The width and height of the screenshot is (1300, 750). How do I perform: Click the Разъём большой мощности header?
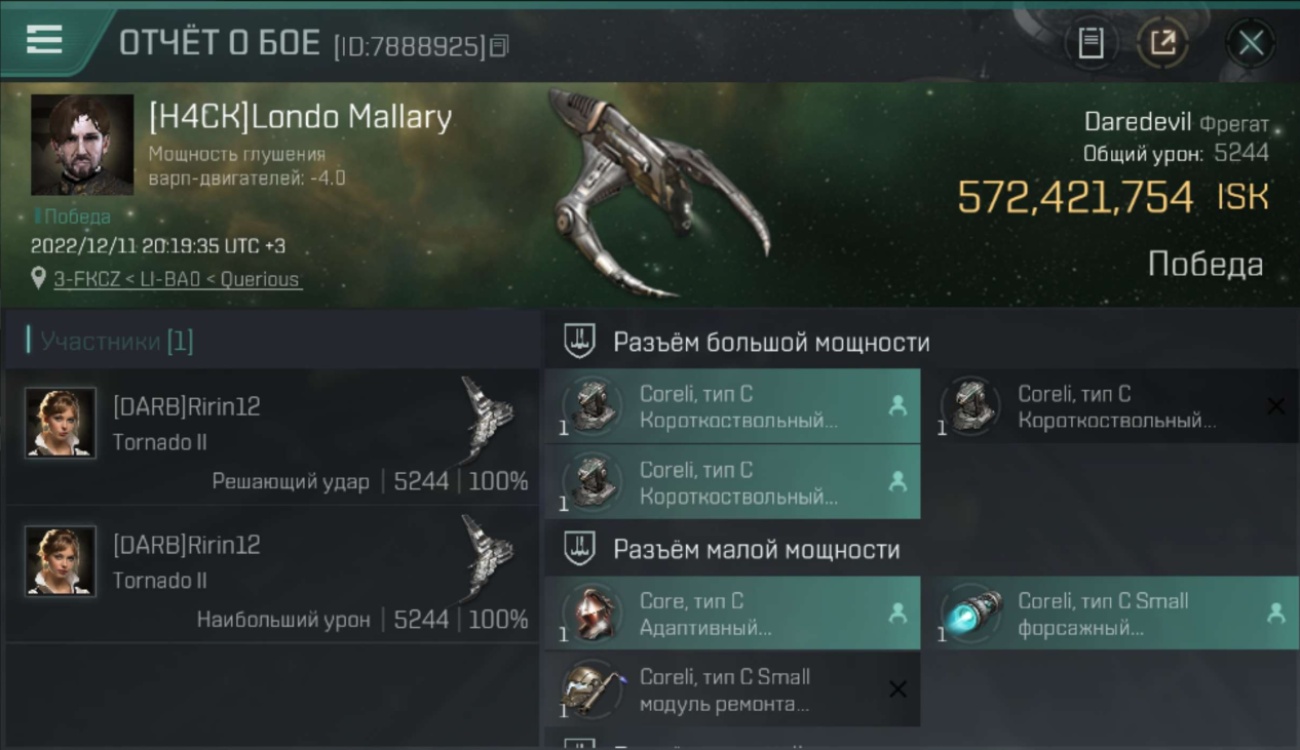[771, 342]
